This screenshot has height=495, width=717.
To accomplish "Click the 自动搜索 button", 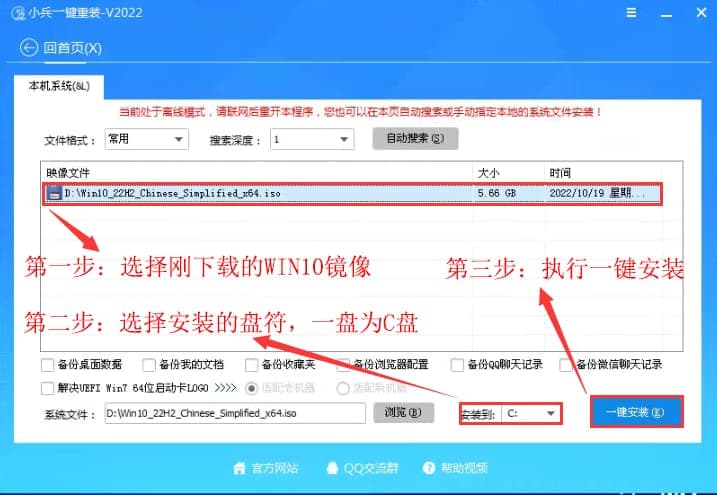I will click(415, 138).
